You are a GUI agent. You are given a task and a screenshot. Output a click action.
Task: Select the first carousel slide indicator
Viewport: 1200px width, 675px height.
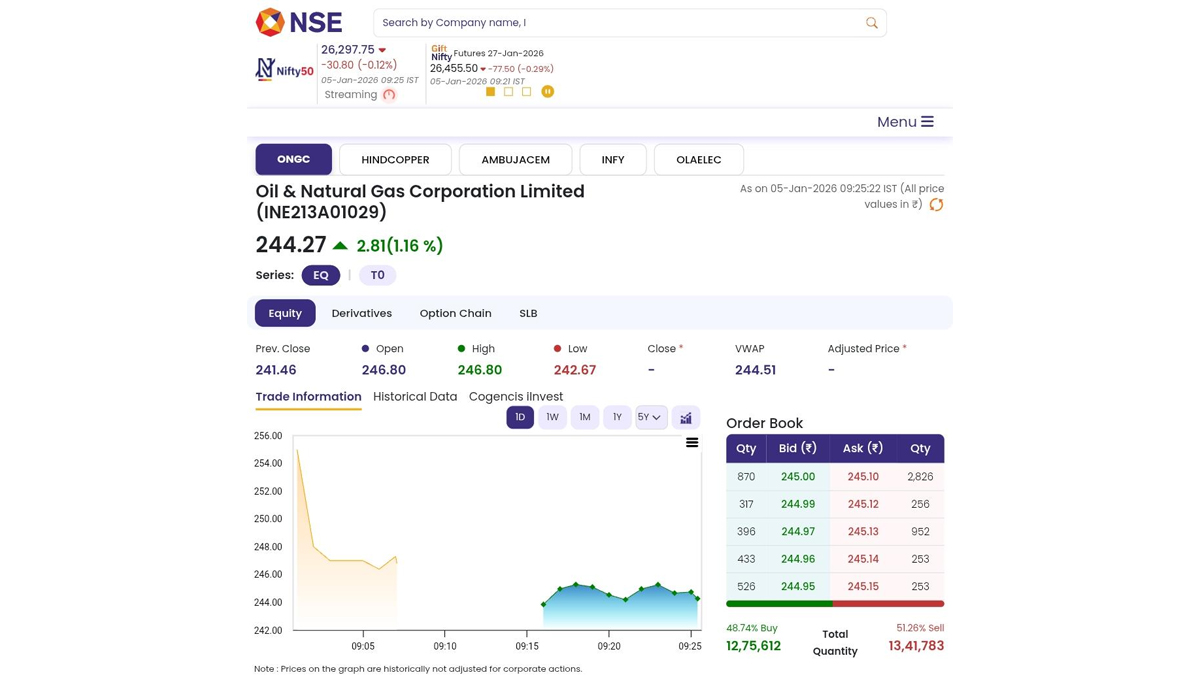coord(490,91)
